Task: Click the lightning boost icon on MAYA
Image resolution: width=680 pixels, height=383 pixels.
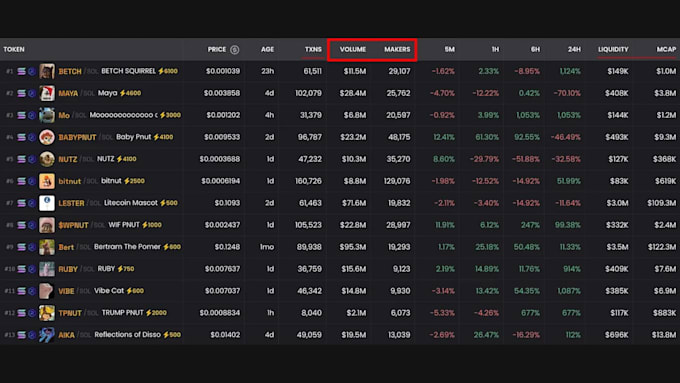Action: tap(122, 93)
